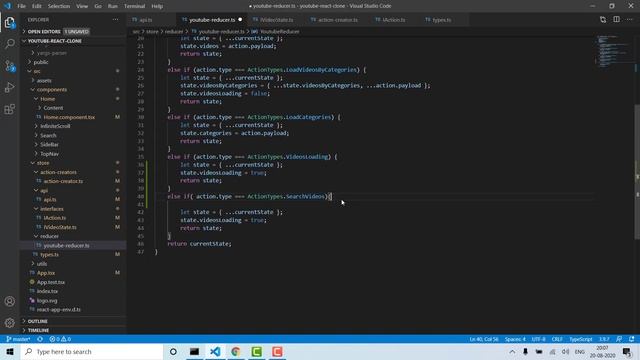Open the Run and Debug view
The width and height of the screenshot is (640, 360).
10,87
